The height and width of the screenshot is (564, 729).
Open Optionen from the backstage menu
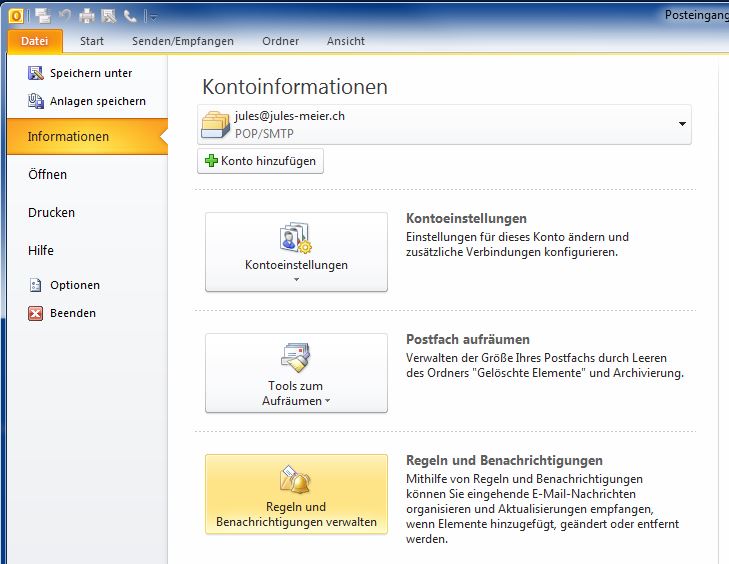pos(64,285)
